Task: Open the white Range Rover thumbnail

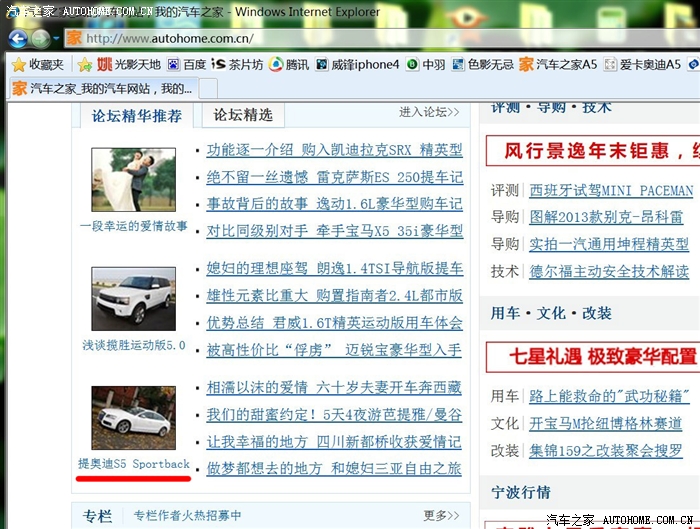Action: tap(133, 299)
